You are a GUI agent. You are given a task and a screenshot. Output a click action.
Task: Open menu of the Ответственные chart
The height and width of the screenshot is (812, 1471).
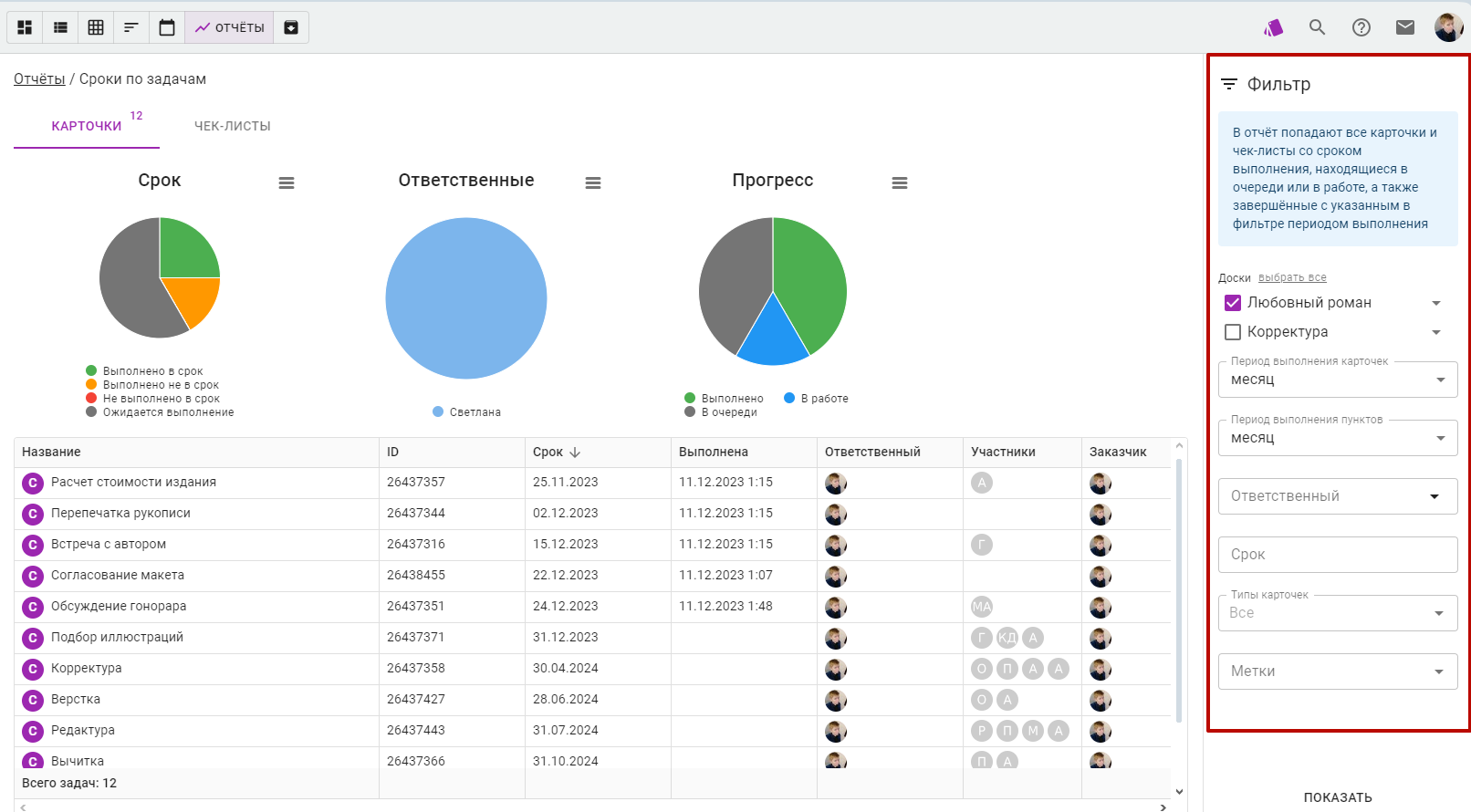(x=593, y=182)
